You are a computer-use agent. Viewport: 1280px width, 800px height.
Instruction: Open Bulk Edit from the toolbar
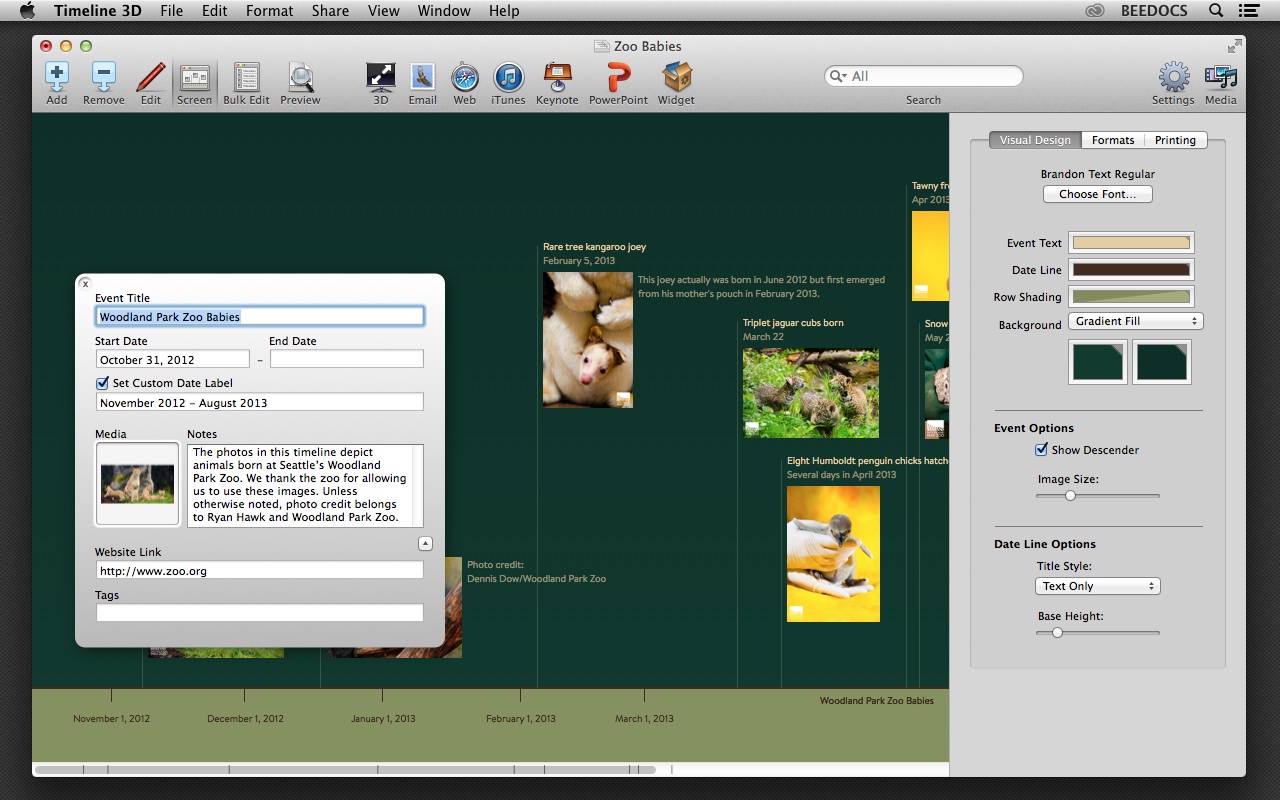pos(246,77)
